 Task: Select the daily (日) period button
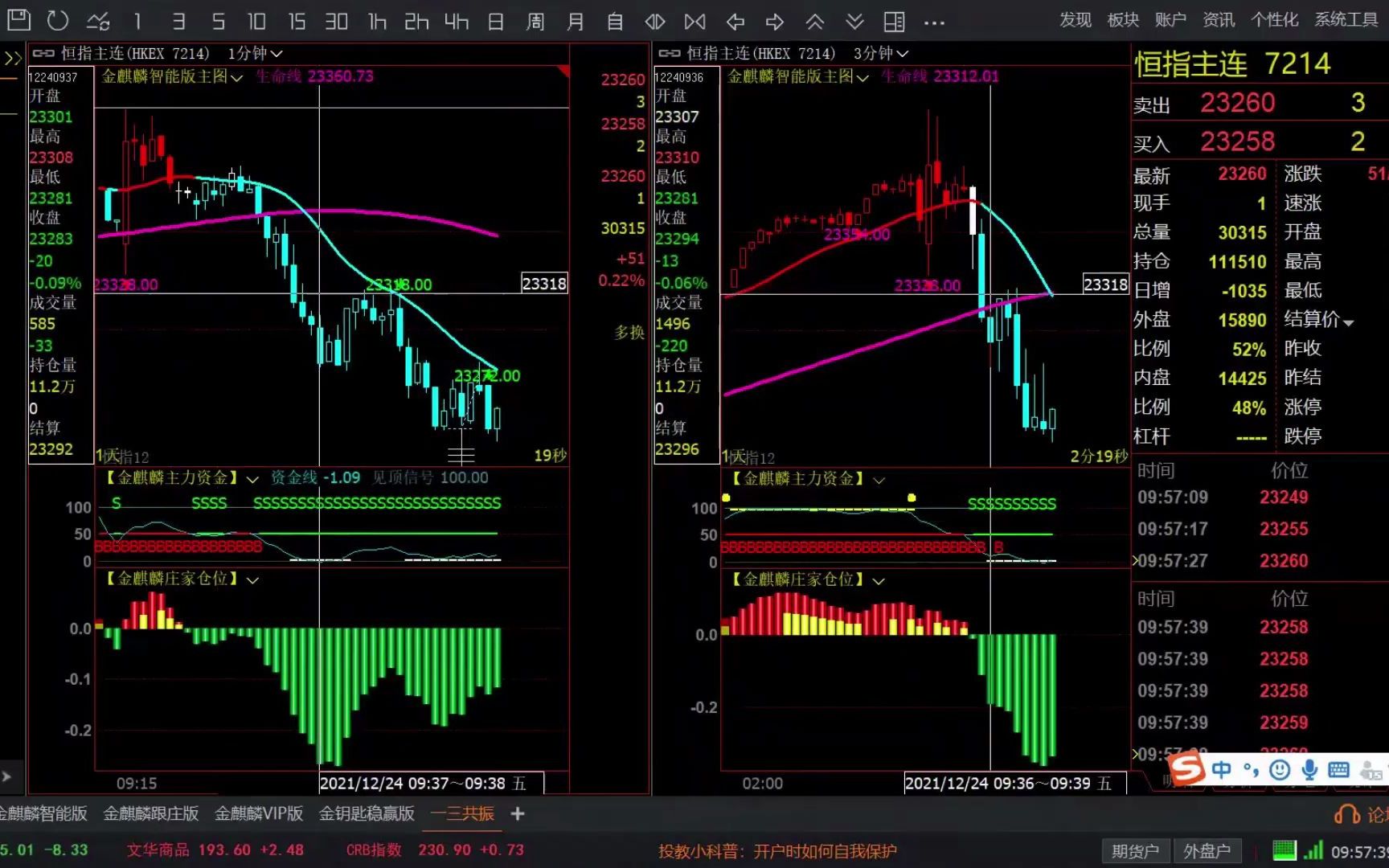coord(496,21)
